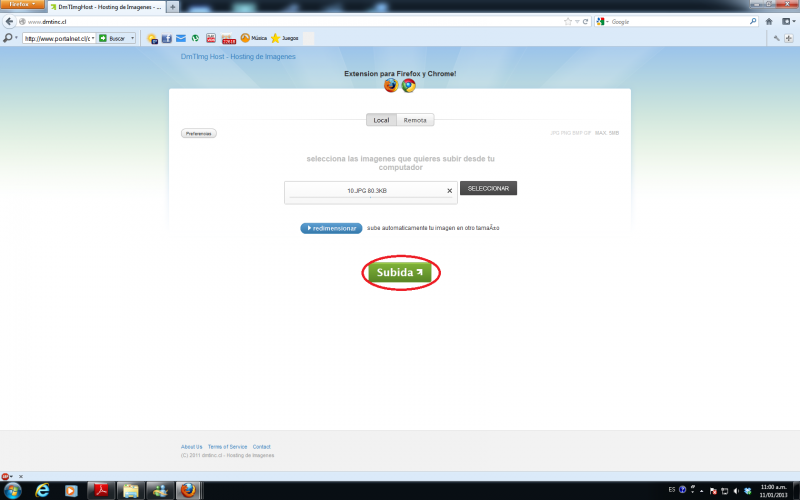Switch to the Local tab

(381, 120)
